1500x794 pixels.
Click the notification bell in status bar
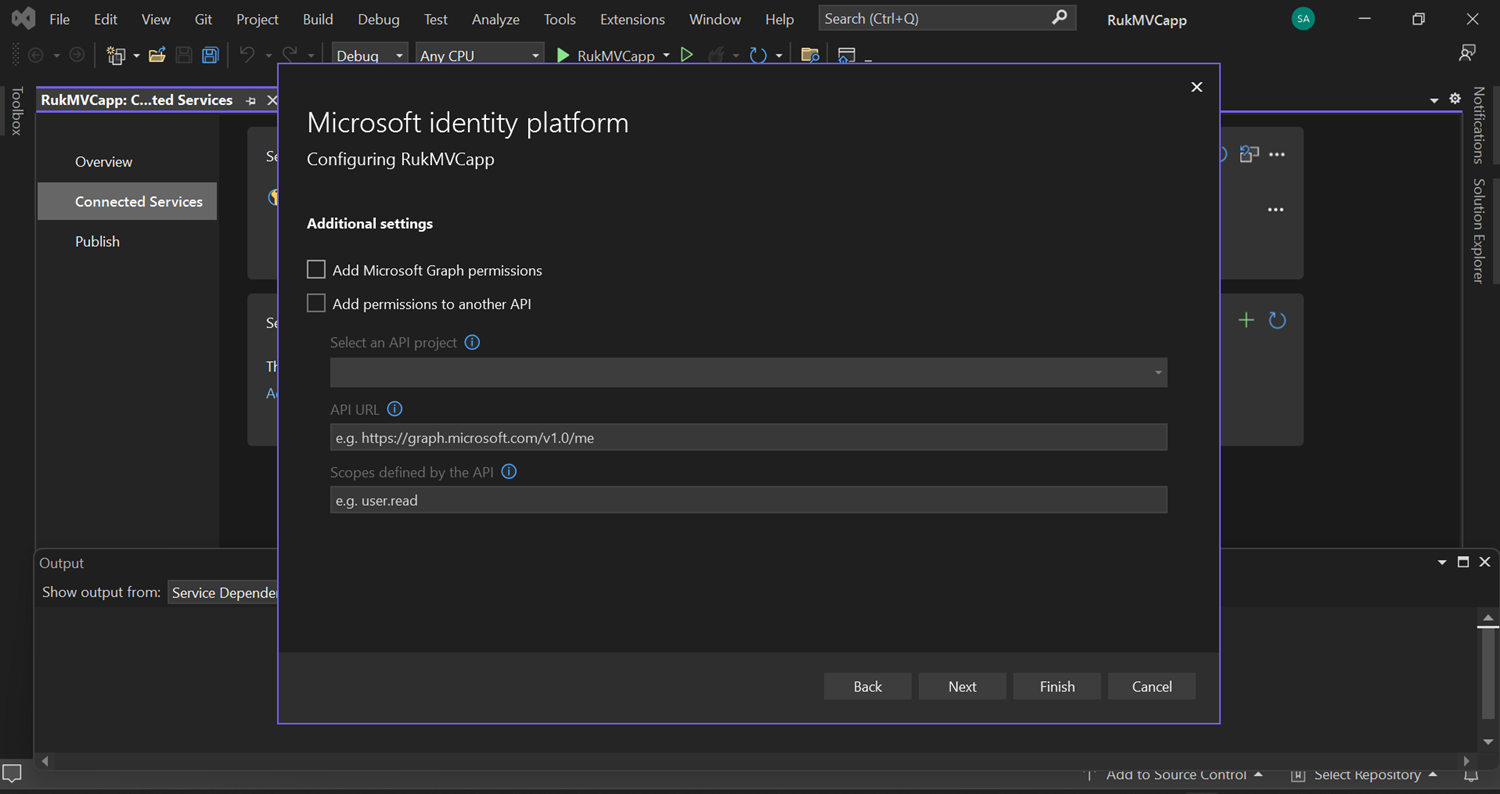1471,775
